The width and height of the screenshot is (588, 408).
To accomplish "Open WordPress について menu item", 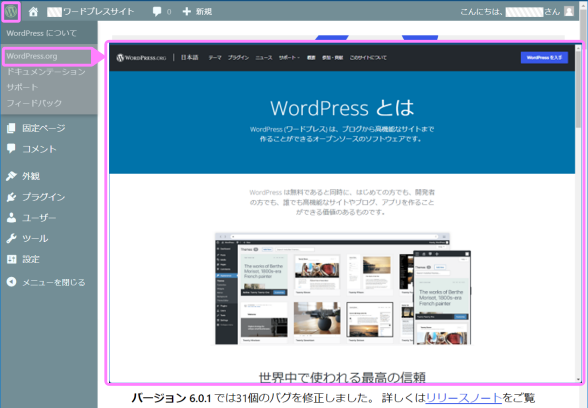I will 42,33.
